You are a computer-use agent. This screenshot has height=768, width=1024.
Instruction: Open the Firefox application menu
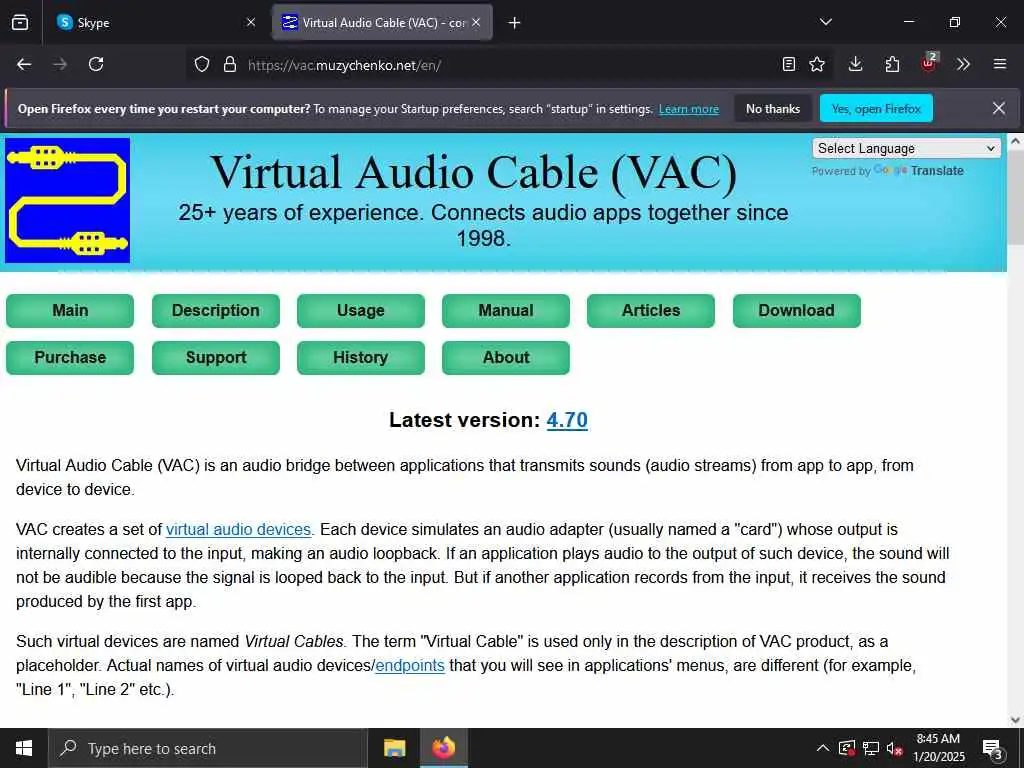(x=1000, y=64)
